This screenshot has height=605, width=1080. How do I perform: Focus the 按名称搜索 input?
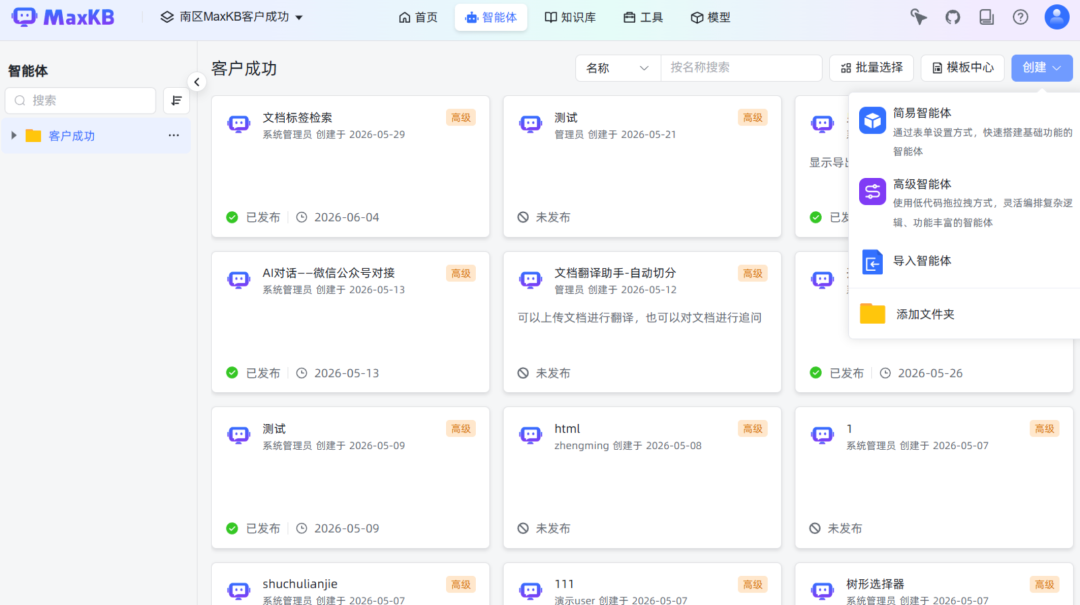tap(741, 68)
